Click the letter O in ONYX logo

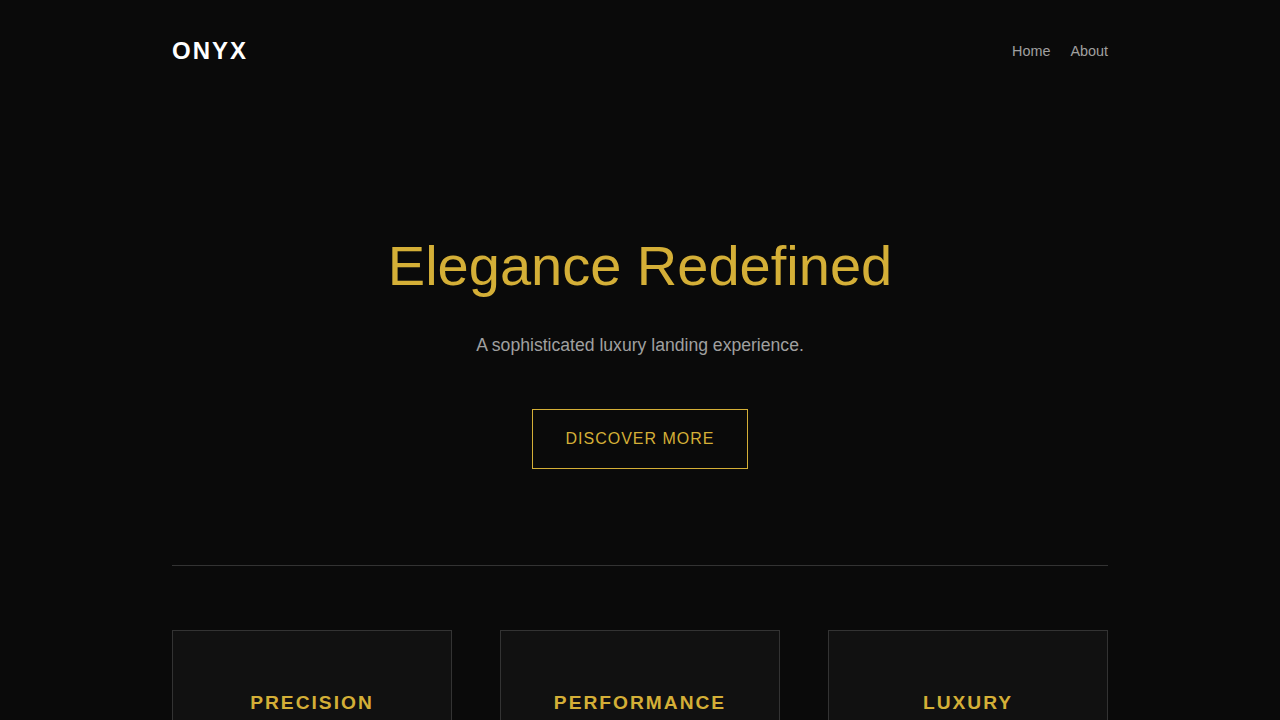[x=181, y=51]
